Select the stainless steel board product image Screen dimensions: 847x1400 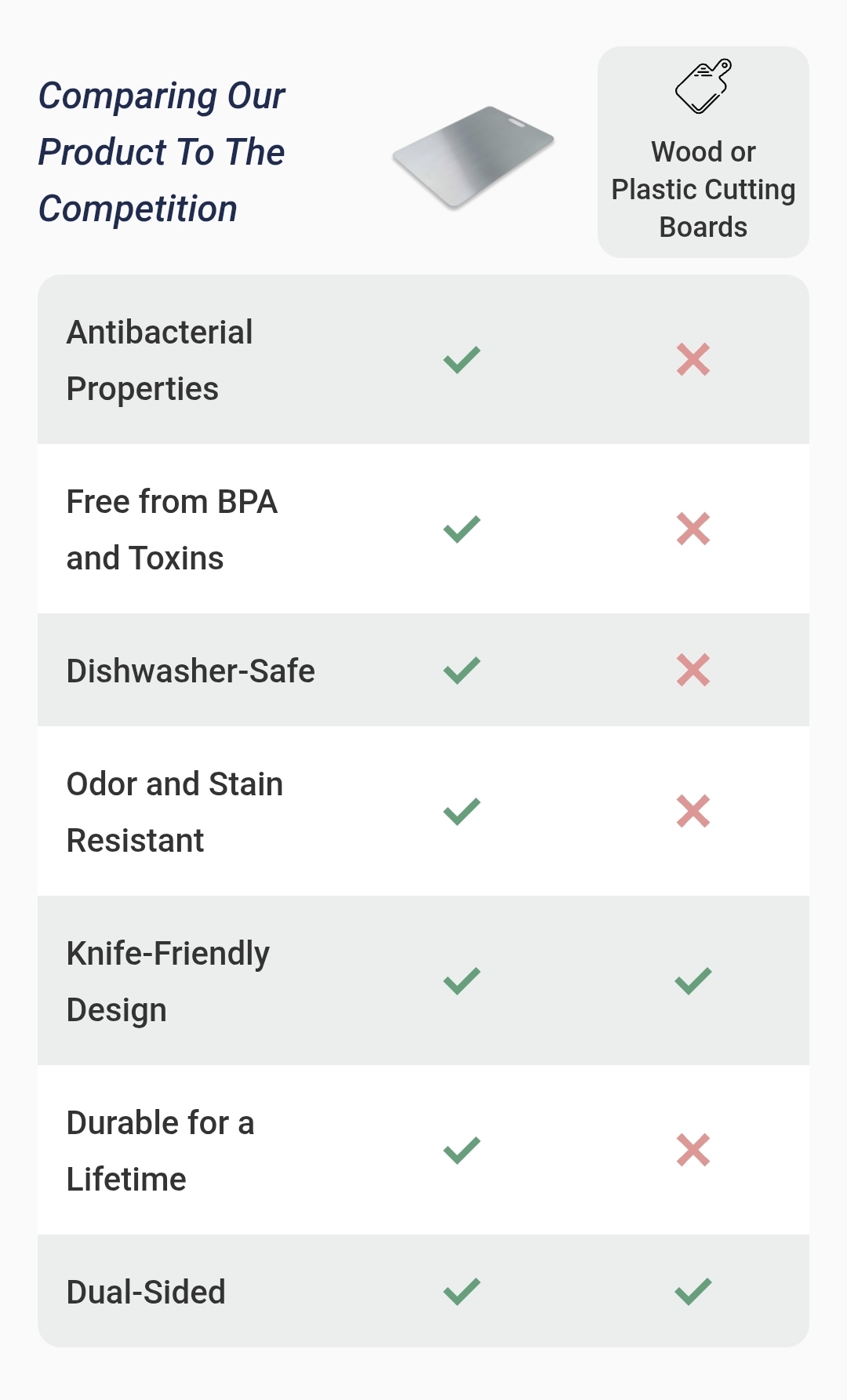click(x=473, y=158)
